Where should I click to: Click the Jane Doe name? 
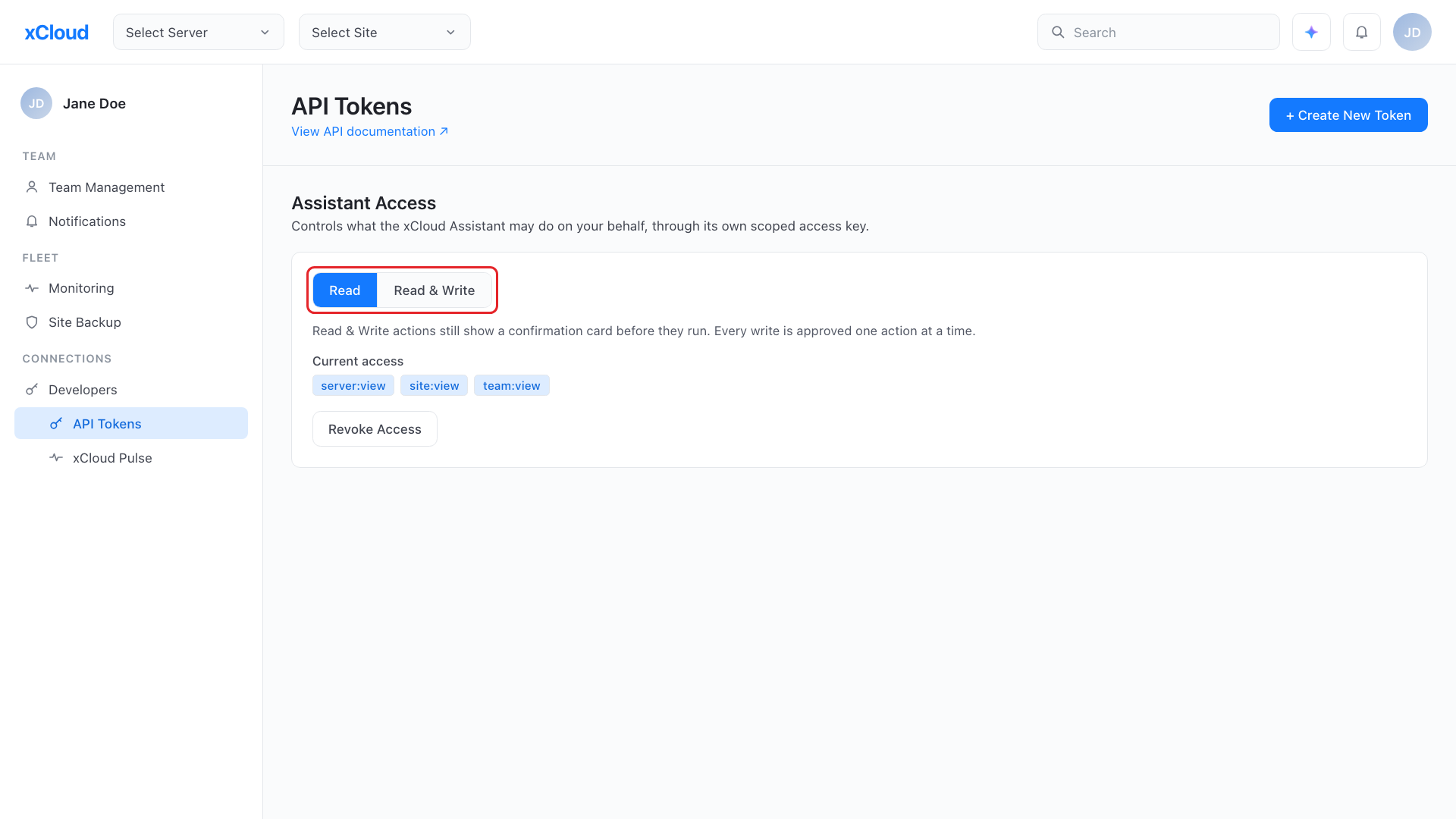(x=94, y=103)
